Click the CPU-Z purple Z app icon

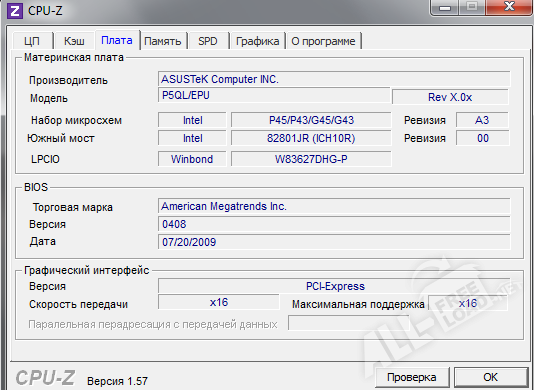click(15, 10)
